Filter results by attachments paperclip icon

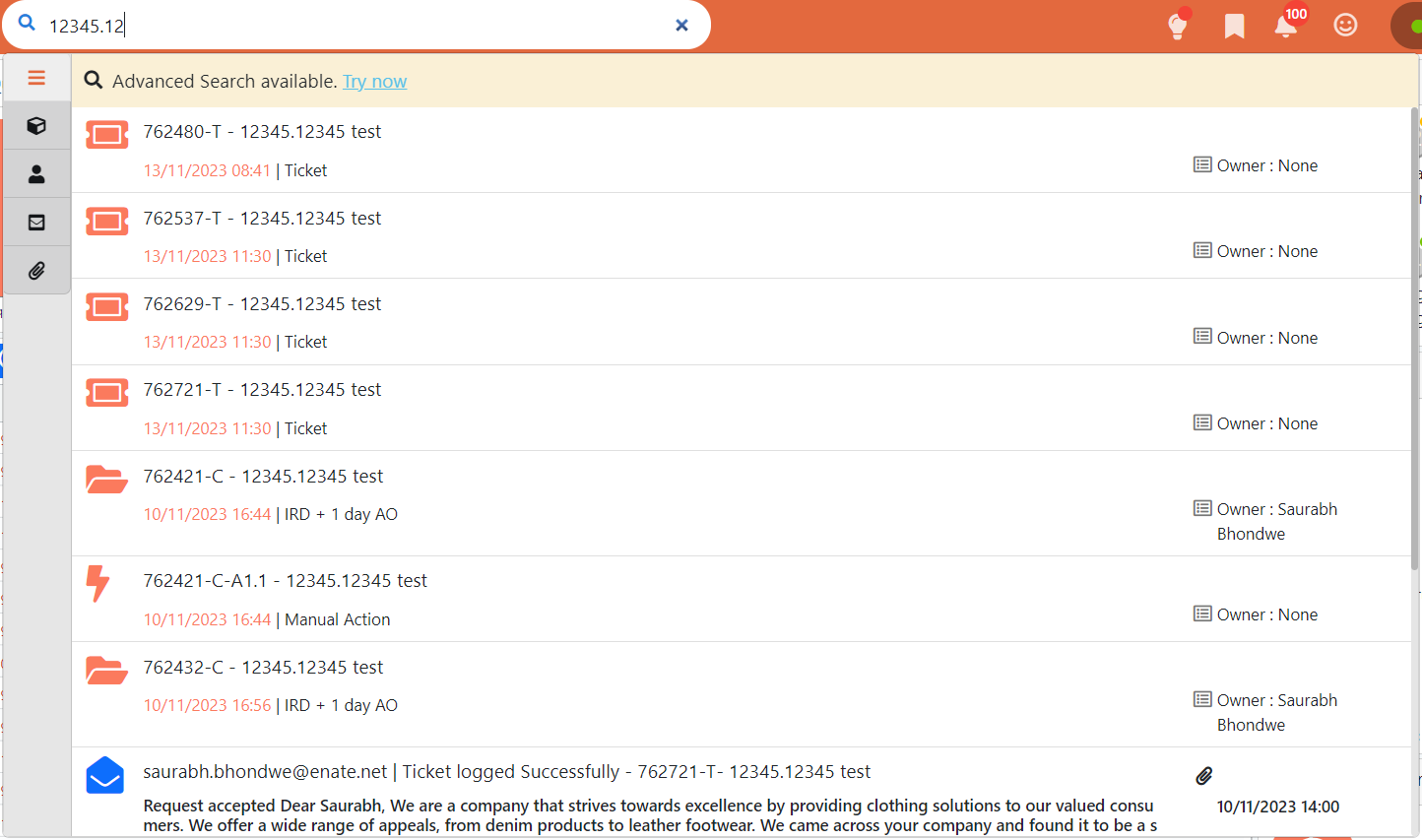(x=36, y=271)
